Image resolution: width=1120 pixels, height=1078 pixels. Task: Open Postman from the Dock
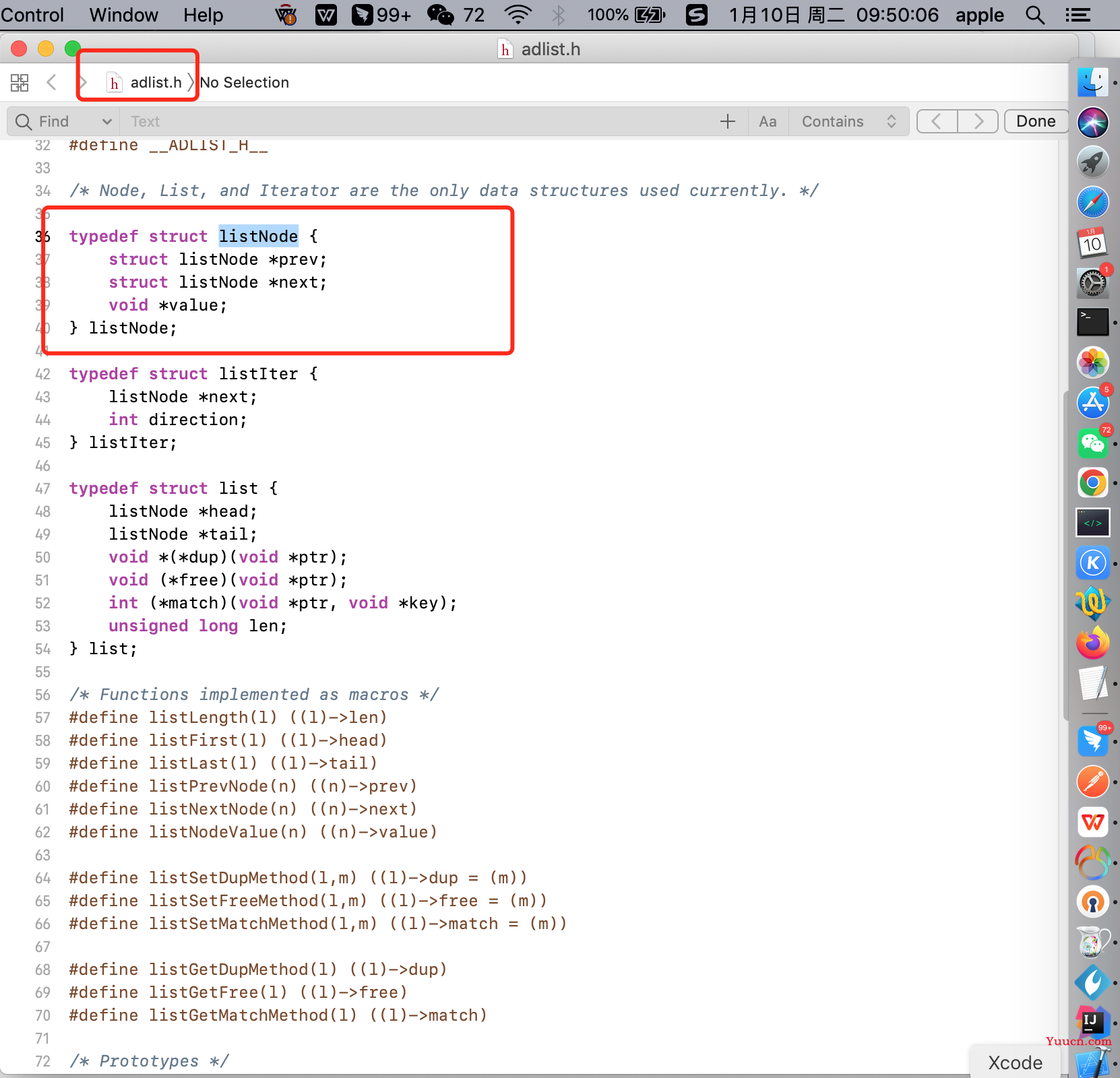pyautogui.click(x=1092, y=782)
